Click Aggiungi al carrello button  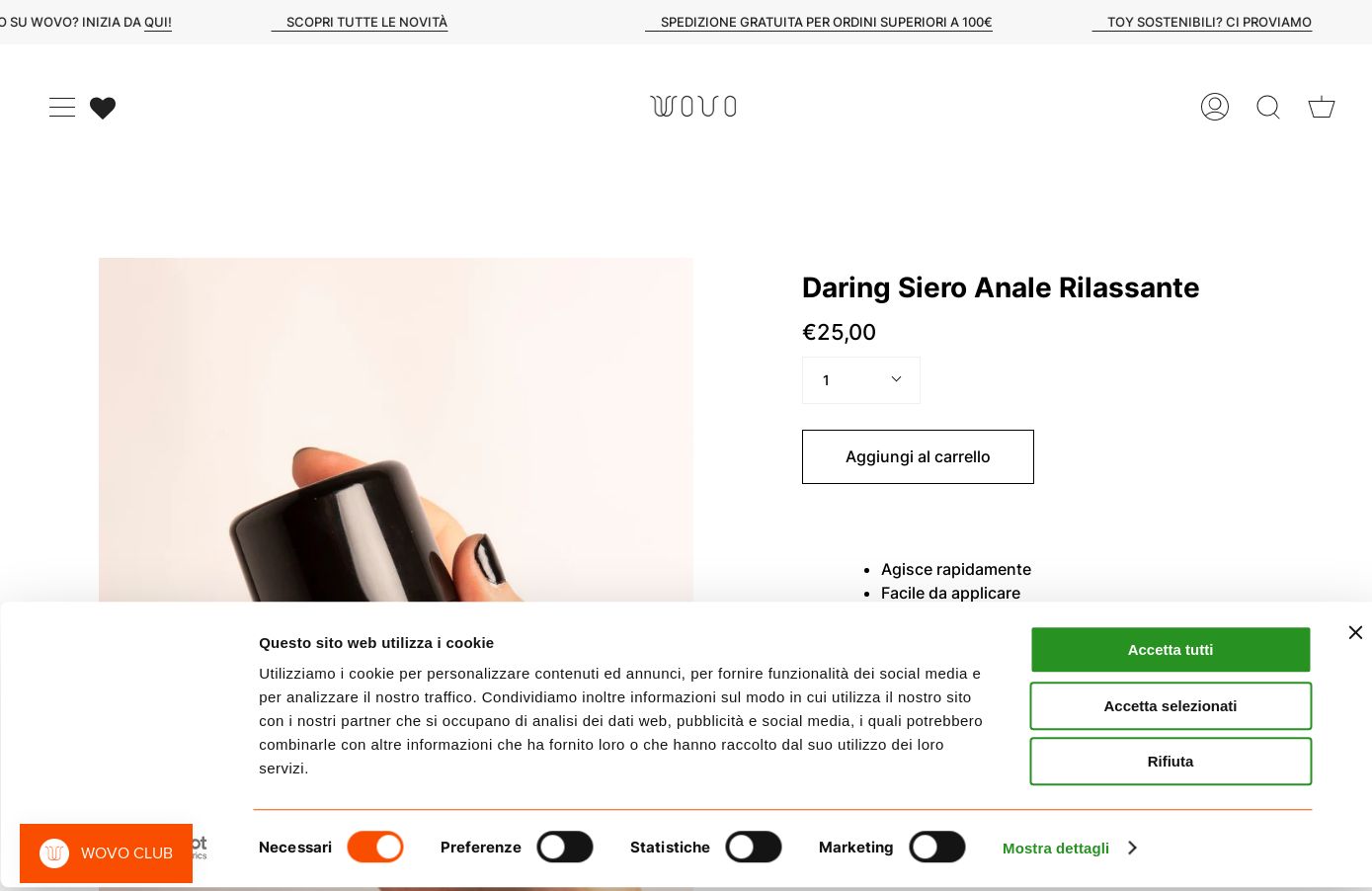[x=918, y=456]
